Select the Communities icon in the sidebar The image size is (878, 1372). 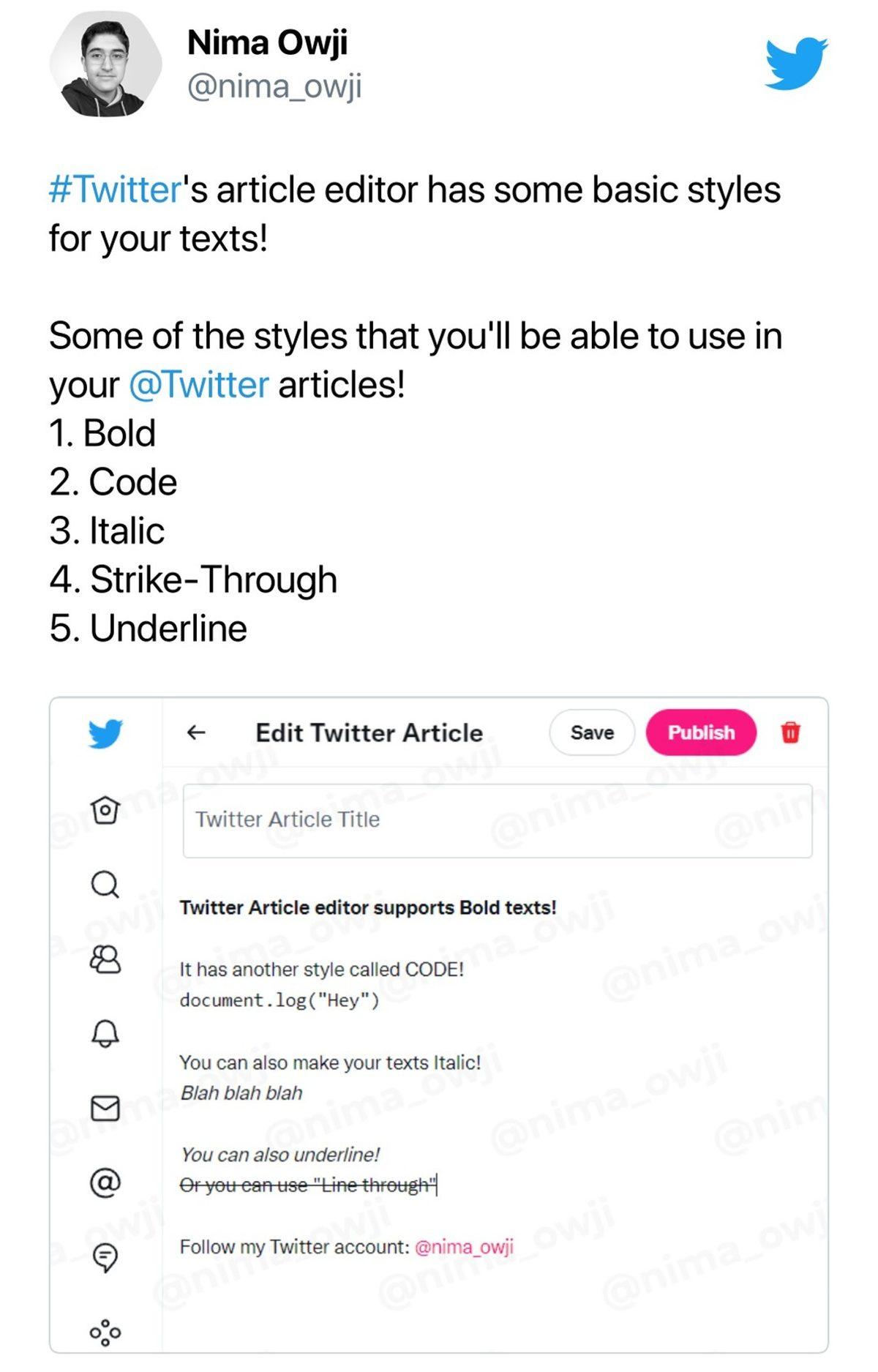(107, 957)
